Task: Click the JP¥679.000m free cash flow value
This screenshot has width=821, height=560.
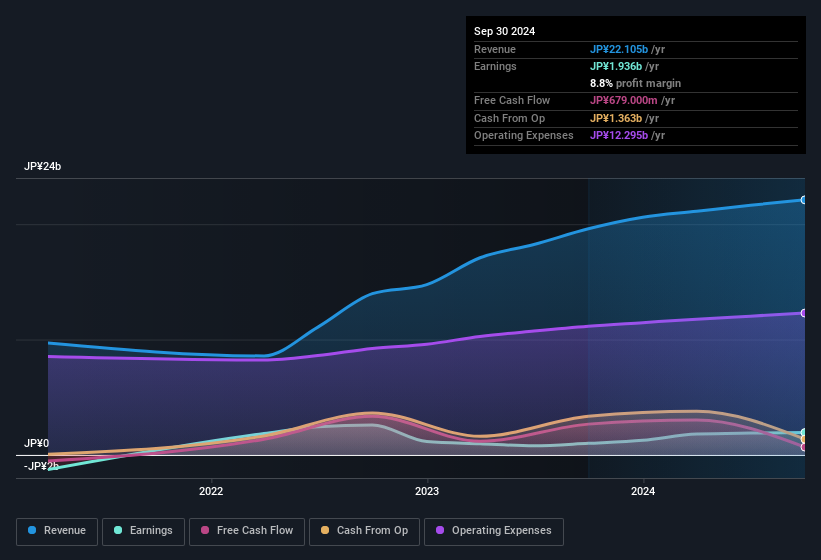Action: click(x=623, y=100)
